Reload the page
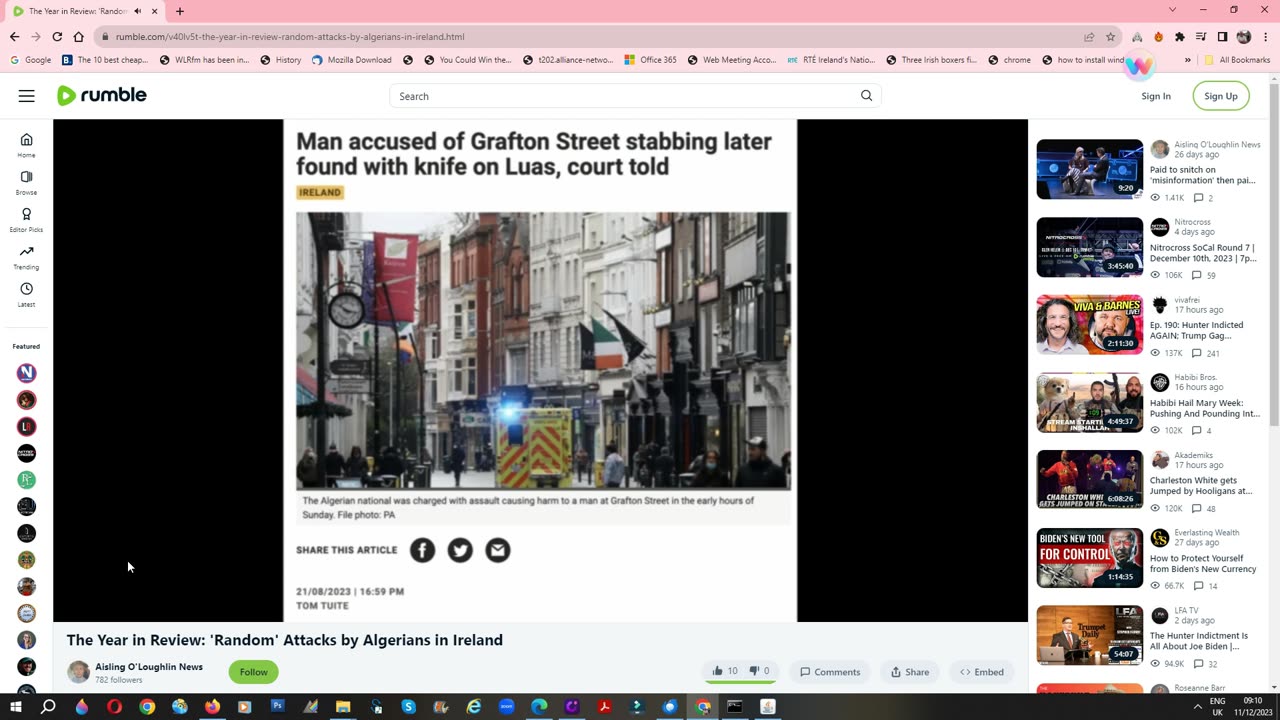The image size is (1280, 720). click(x=57, y=37)
